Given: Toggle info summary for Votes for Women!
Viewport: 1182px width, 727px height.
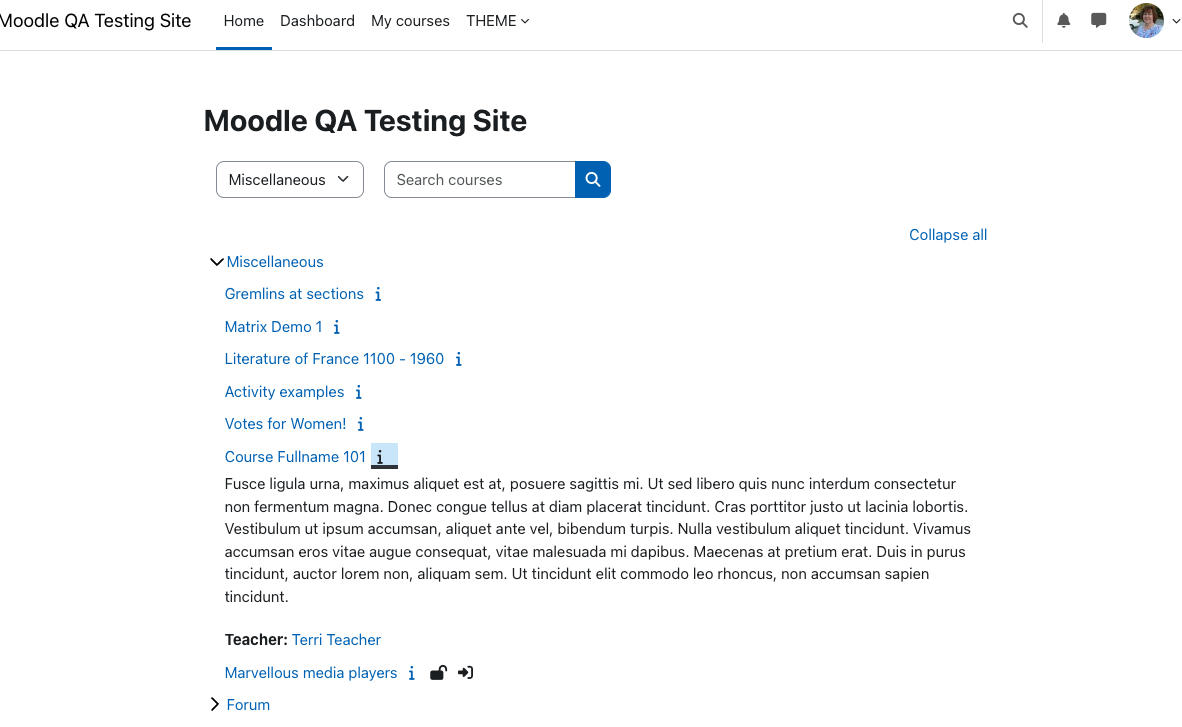Looking at the screenshot, I should (x=361, y=425).
